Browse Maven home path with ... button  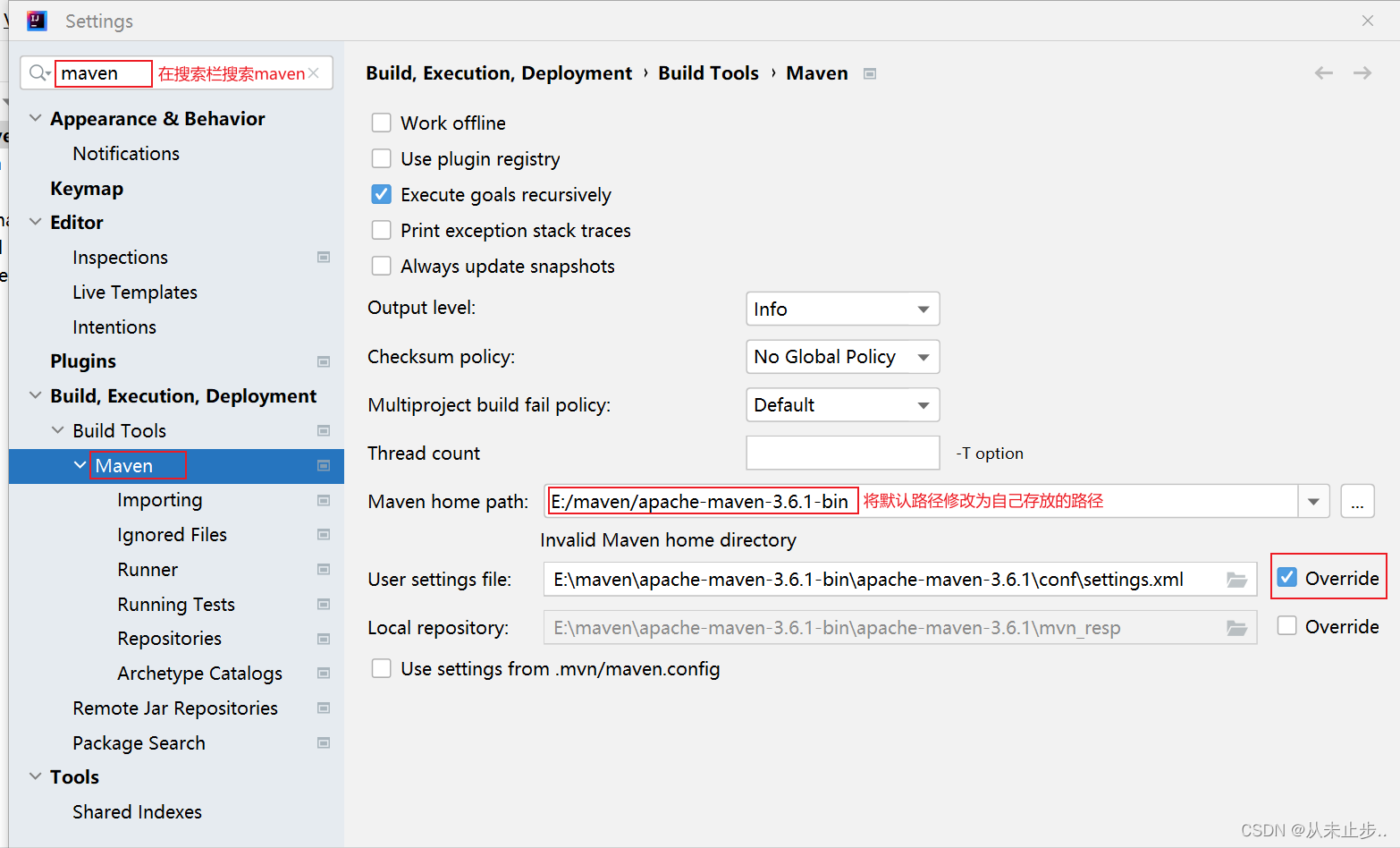point(1357,501)
